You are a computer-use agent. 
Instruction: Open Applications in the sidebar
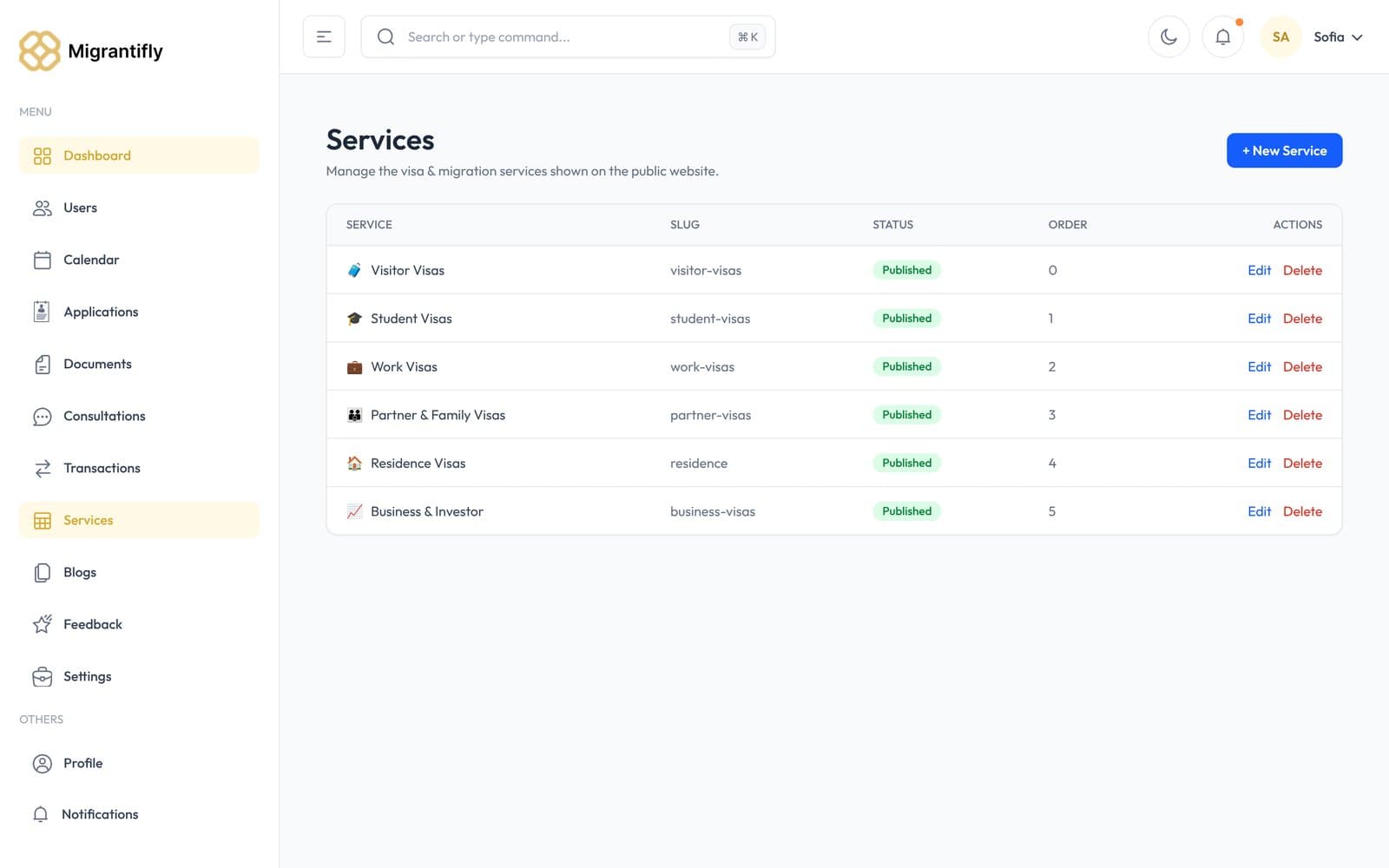pos(139,312)
